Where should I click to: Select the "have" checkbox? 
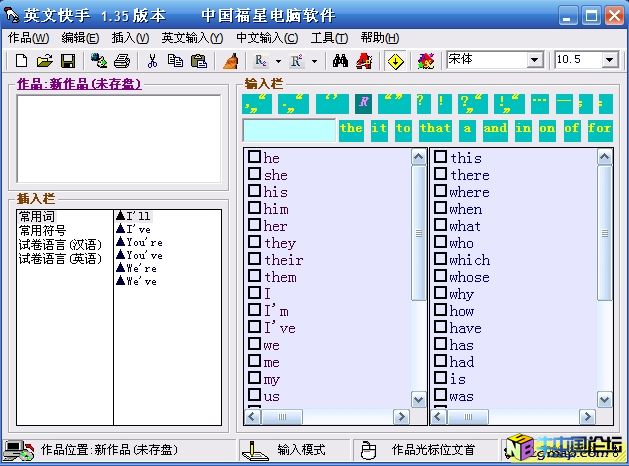pyautogui.click(x=440, y=326)
